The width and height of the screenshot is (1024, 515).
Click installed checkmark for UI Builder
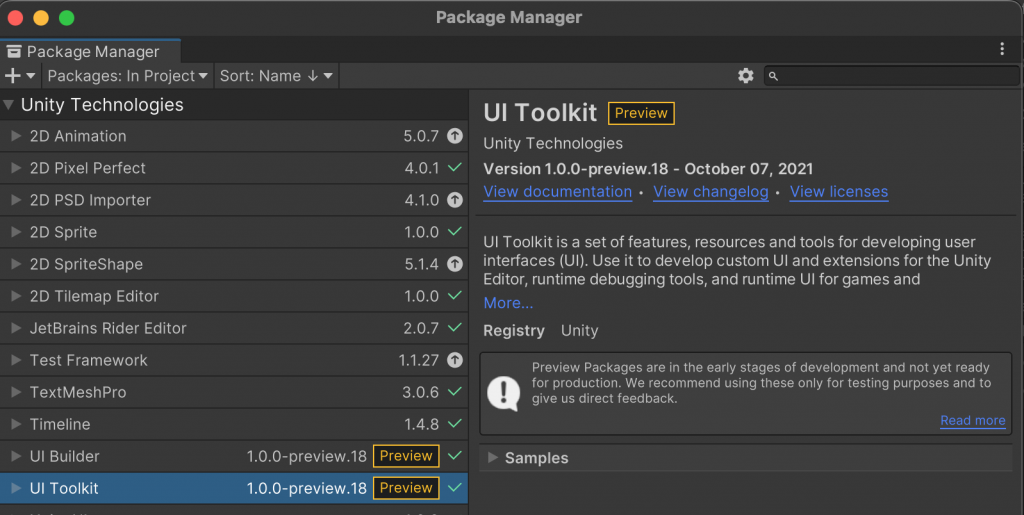coord(455,455)
